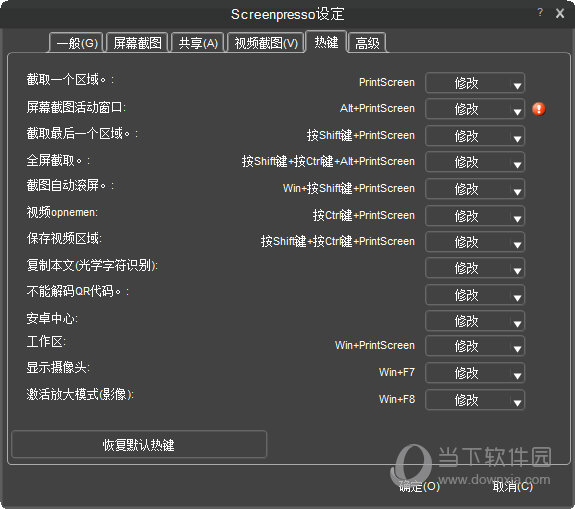Screen dimensions: 575x509
Task: Switch to the 一般(G) tab
Action: coord(77,43)
